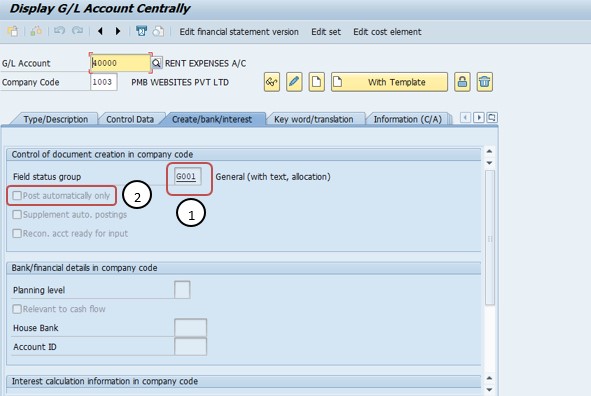Click the G/L Account input field
The width and height of the screenshot is (591, 396).
(120, 63)
